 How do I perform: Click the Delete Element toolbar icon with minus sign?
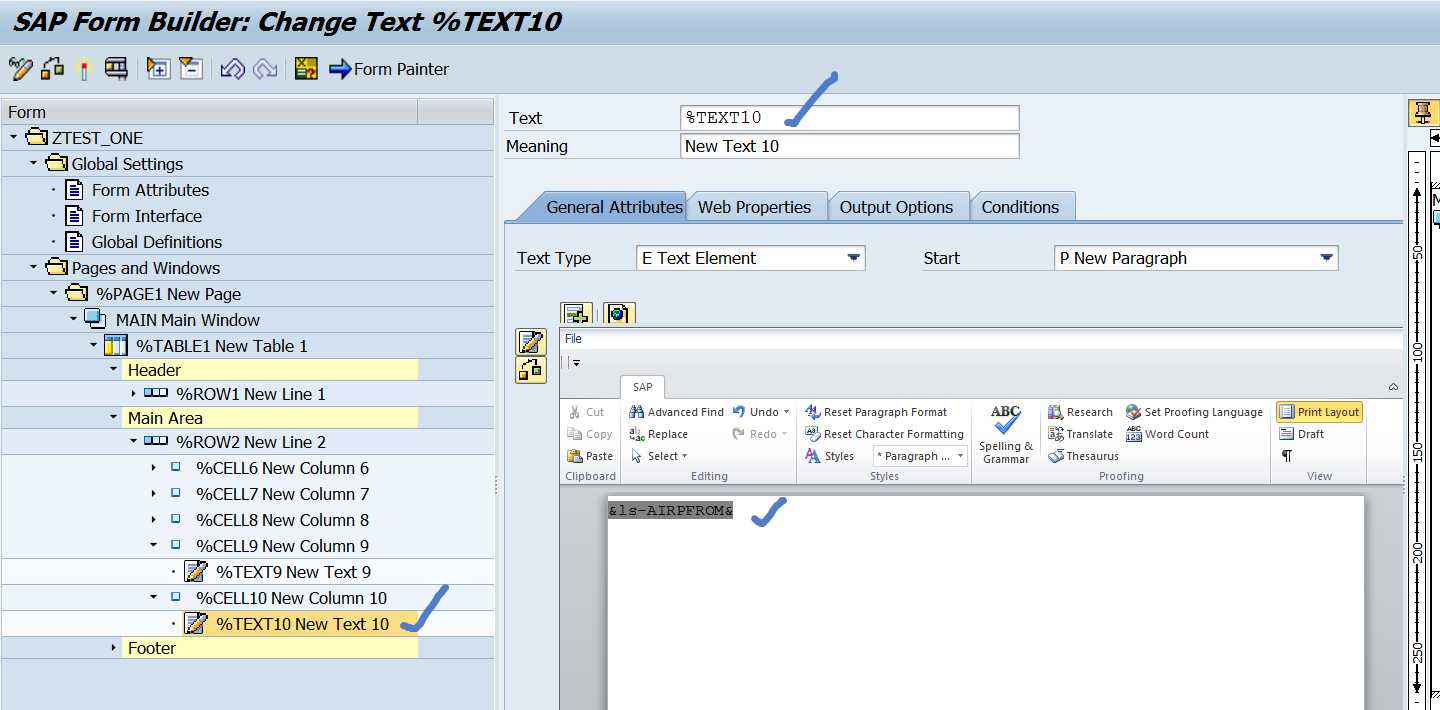[190, 69]
